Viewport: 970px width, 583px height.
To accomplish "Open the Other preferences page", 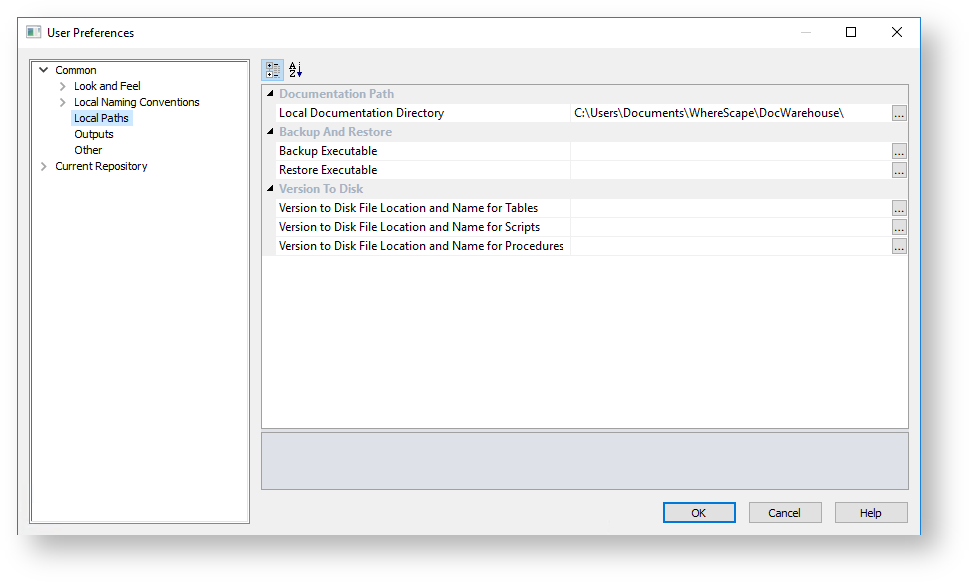I will 88,150.
